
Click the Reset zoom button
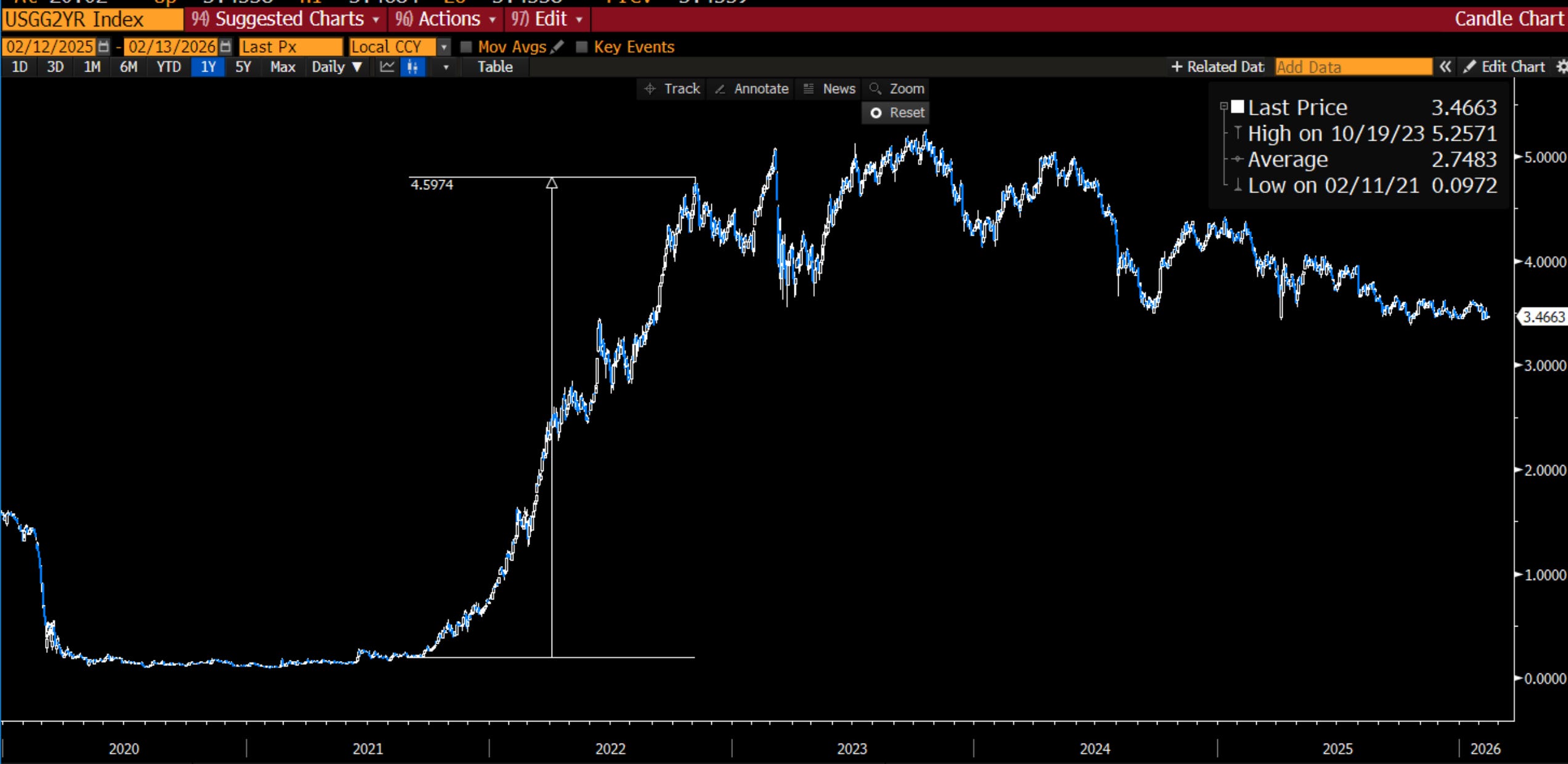click(897, 113)
